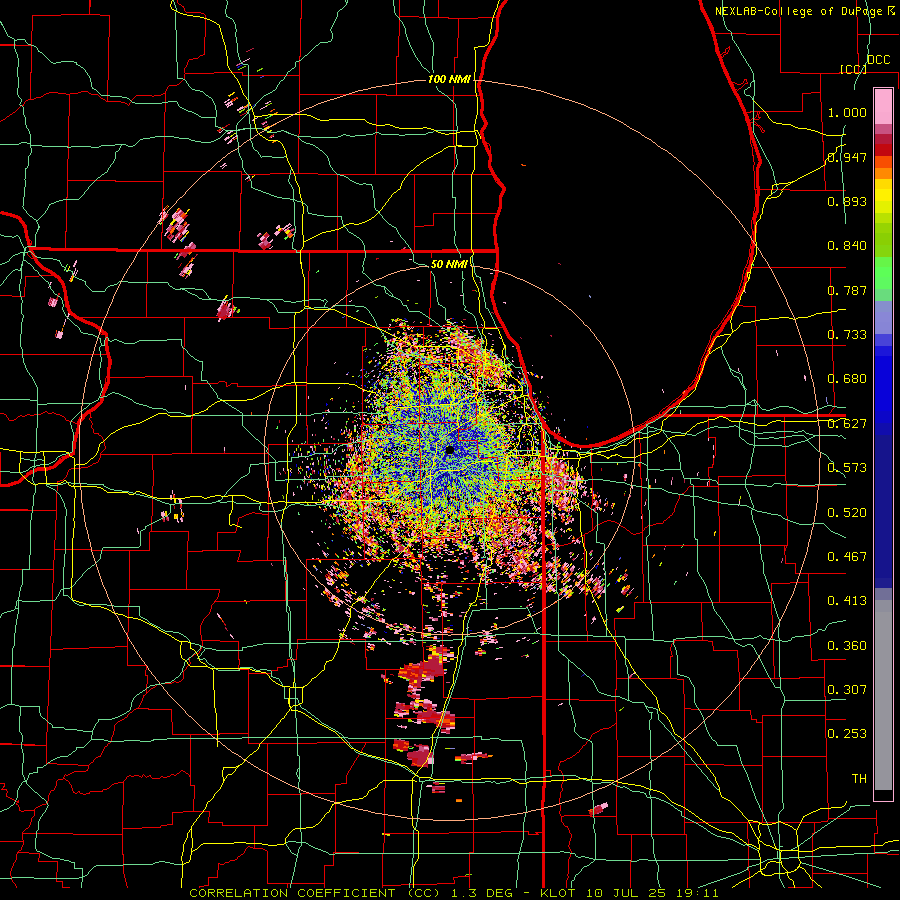Click the 100 NMI range ring label
The width and height of the screenshot is (900, 900).
(449, 79)
